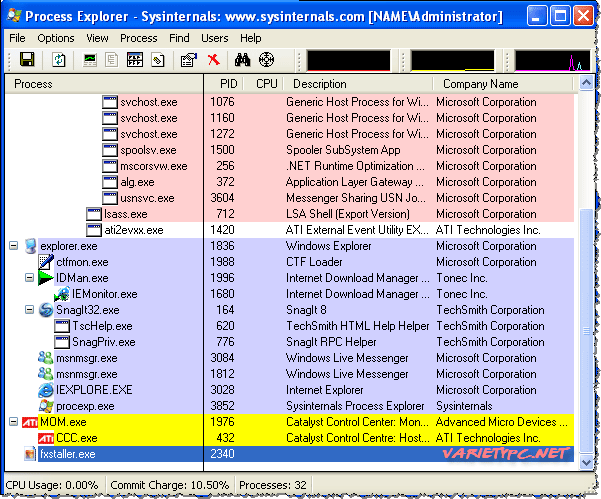The image size is (601, 499).
Task: Collapse the IDMan.exe tree node
Action: pos(30,277)
